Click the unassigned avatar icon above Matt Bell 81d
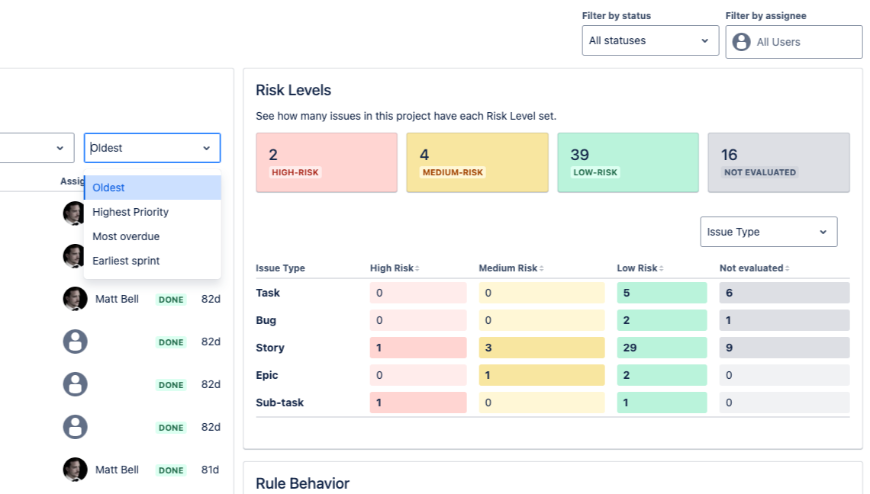Viewport: 870px width, 494px height. 75,427
